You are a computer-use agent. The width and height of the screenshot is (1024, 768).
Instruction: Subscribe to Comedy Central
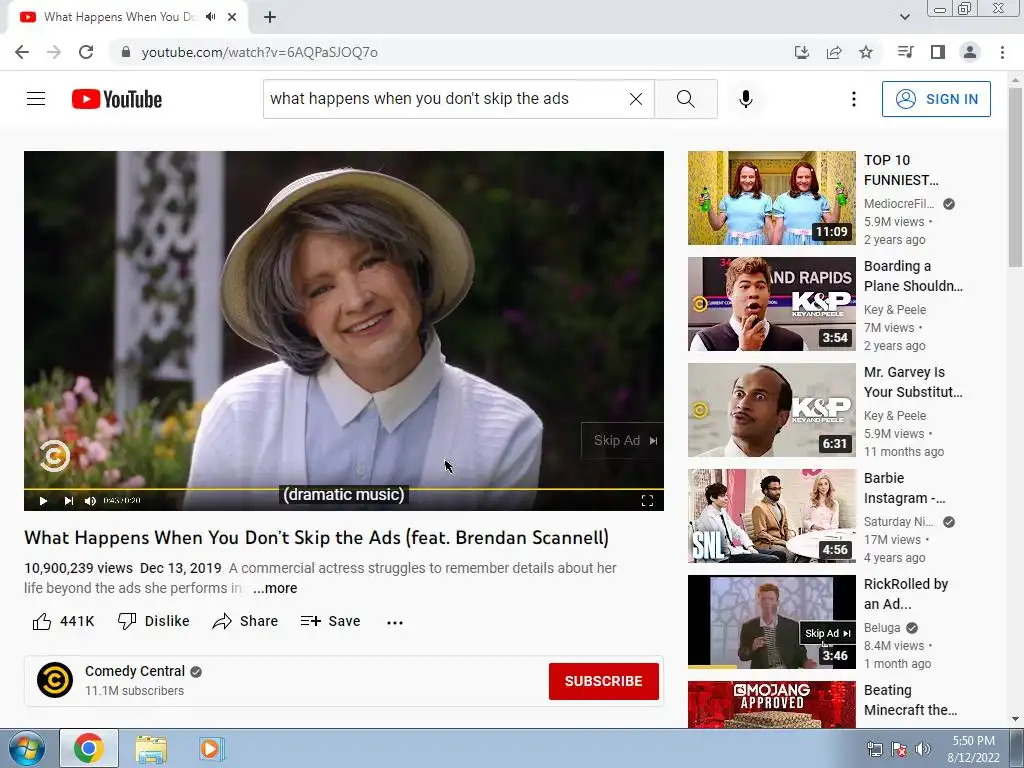[x=603, y=681]
